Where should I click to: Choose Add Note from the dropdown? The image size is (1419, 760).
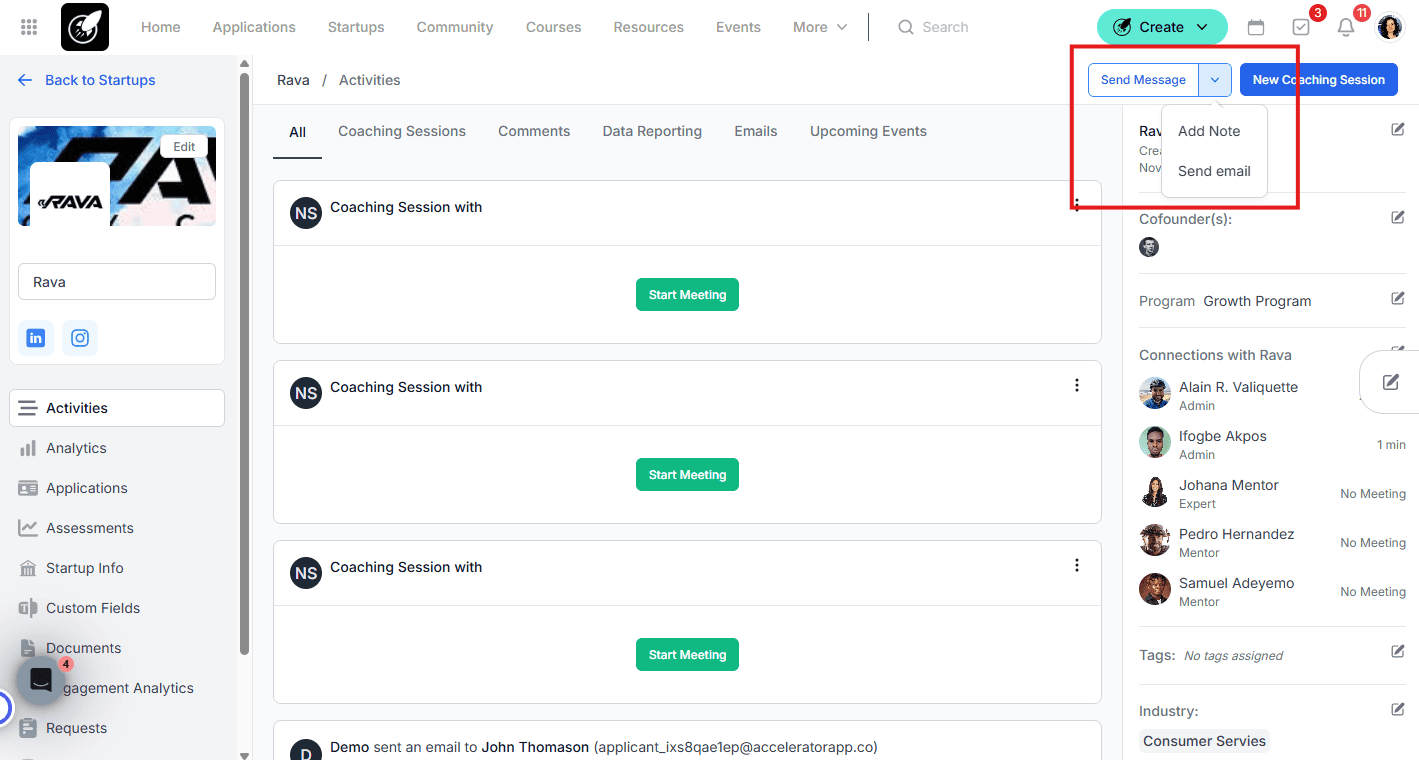click(1208, 131)
